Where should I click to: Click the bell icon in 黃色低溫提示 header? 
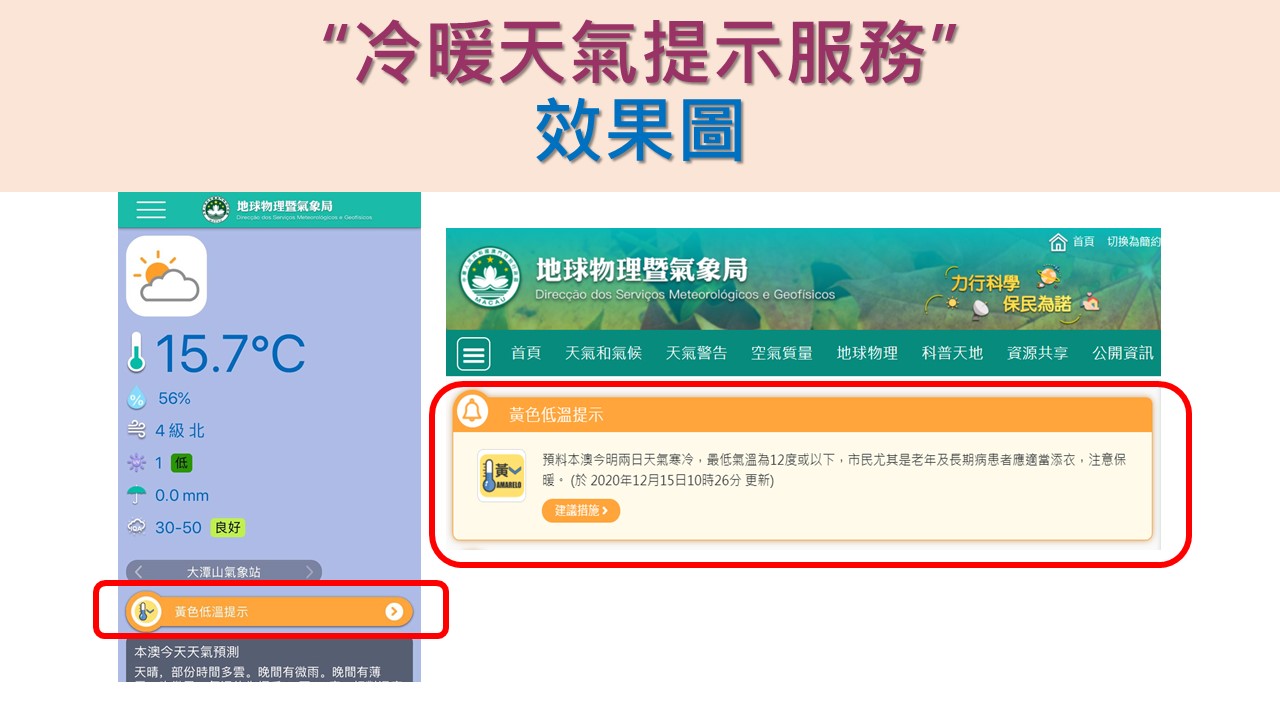point(472,411)
